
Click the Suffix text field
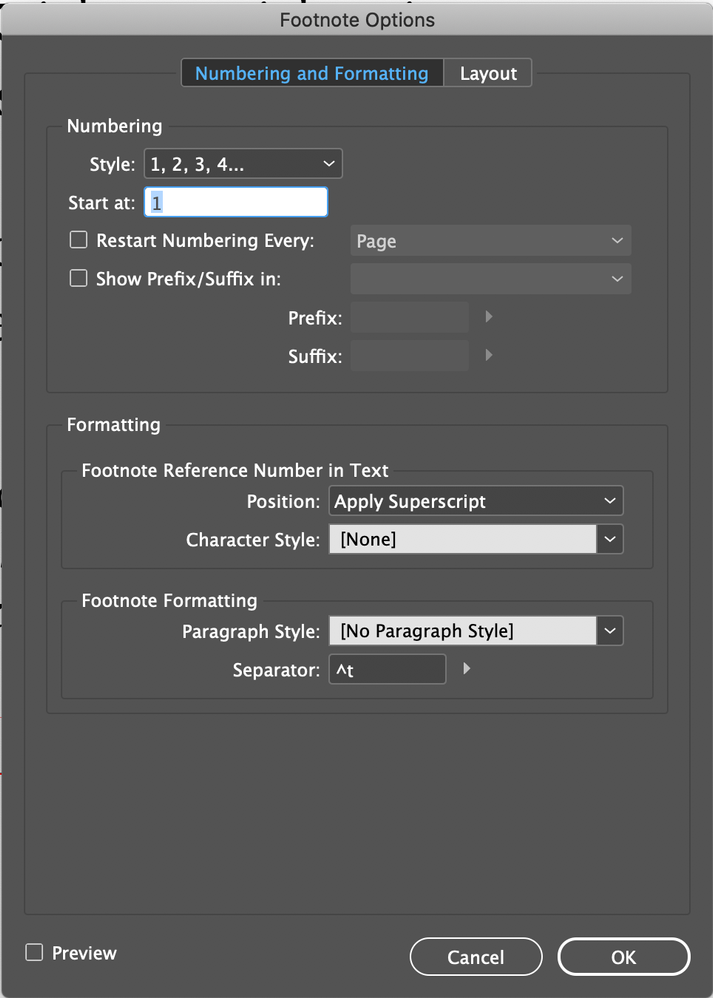pos(409,356)
